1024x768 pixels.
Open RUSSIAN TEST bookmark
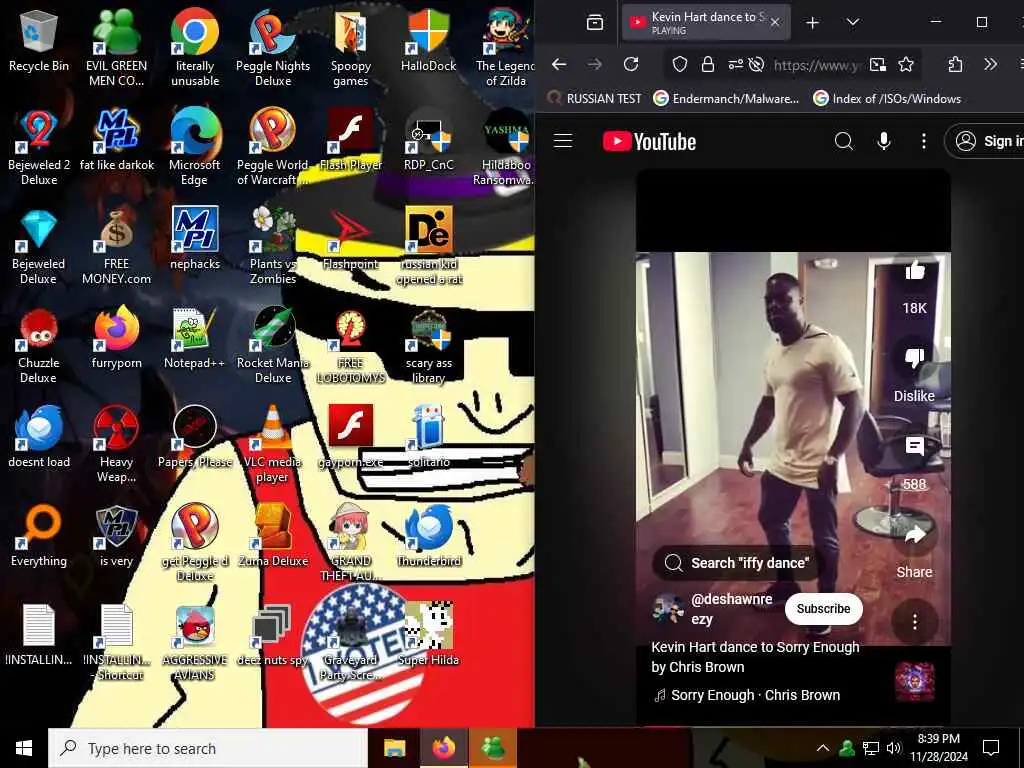595,99
